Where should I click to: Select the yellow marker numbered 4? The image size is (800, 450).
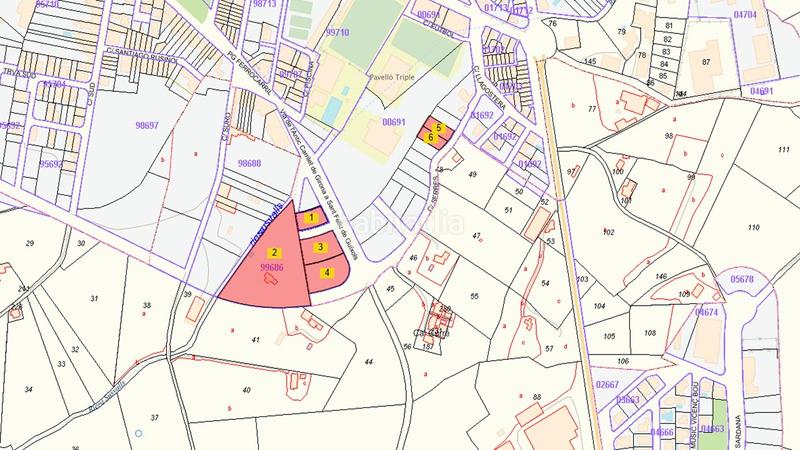(x=326, y=271)
